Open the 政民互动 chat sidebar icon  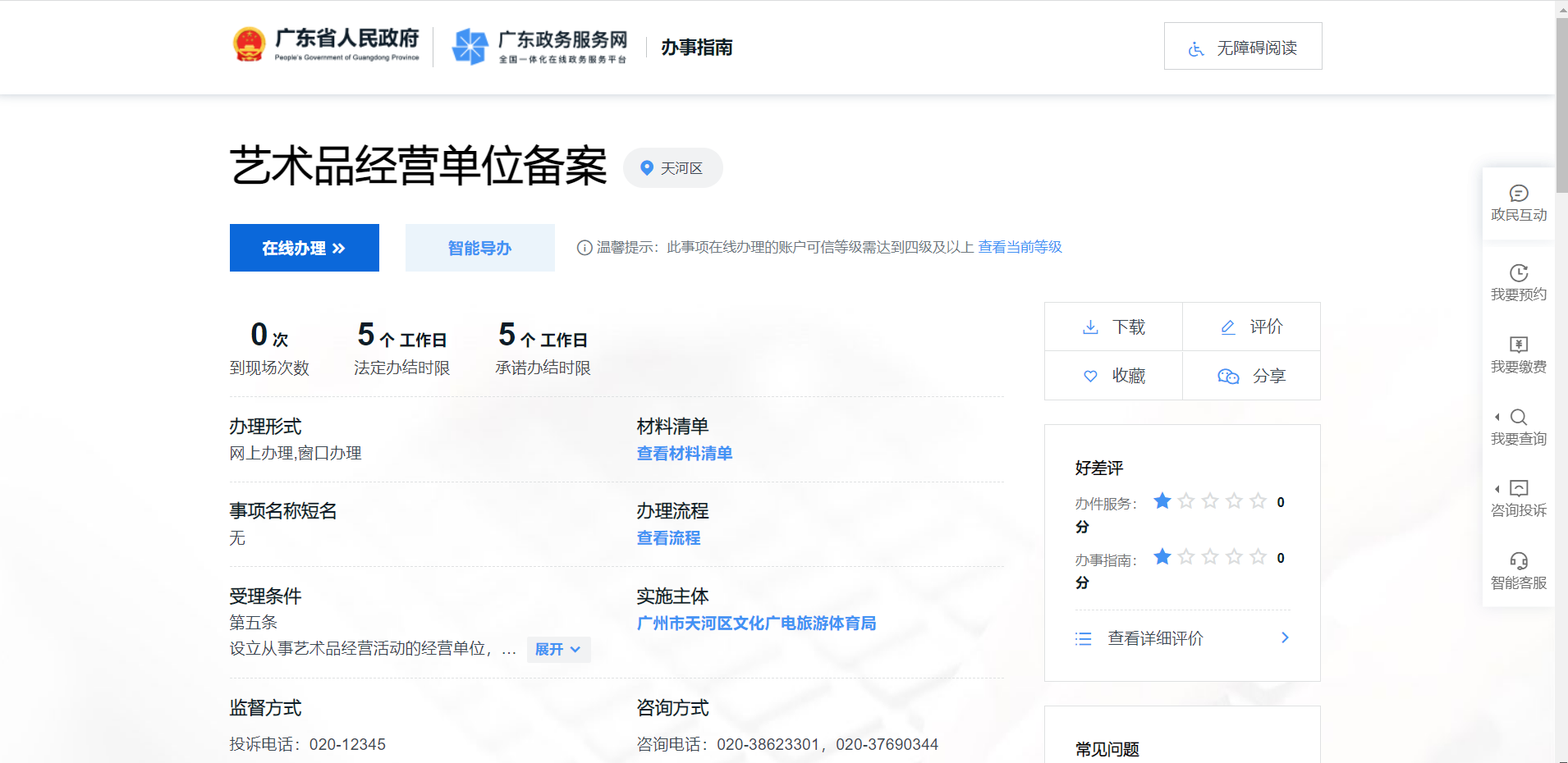tap(1518, 194)
